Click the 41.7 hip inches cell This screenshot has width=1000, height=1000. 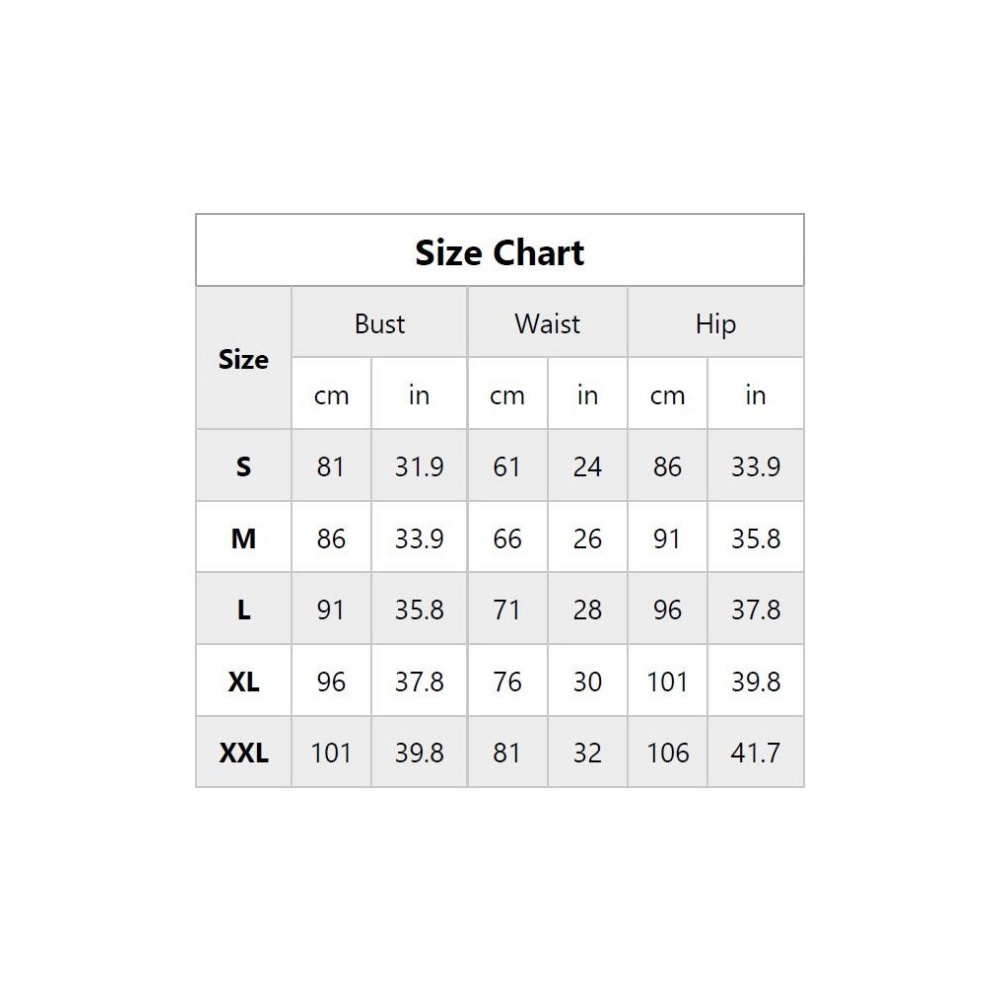[x=755, y=752]
